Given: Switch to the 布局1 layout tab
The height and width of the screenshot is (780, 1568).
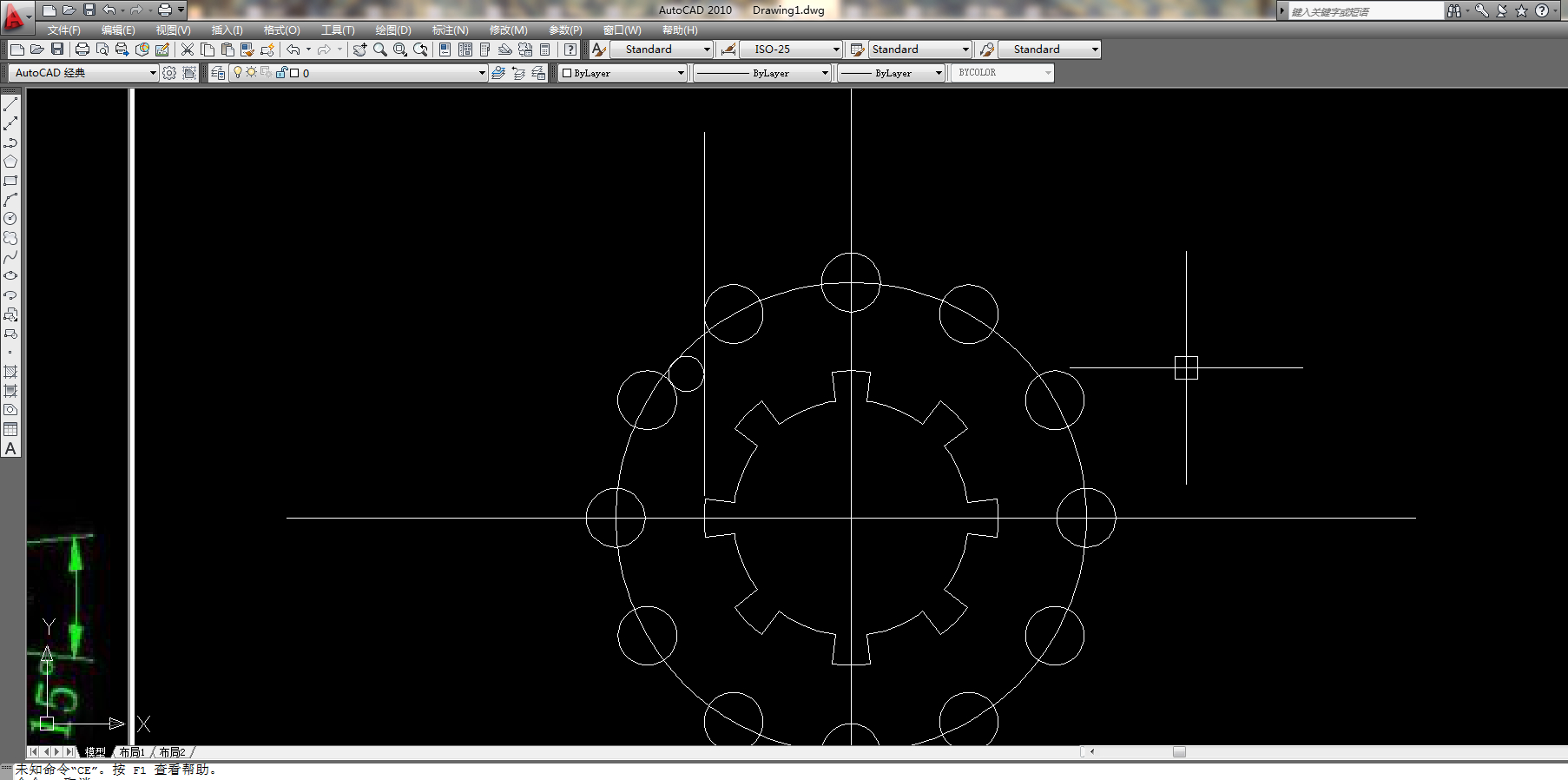Looking at the screenshot, I should pos(132,752).
